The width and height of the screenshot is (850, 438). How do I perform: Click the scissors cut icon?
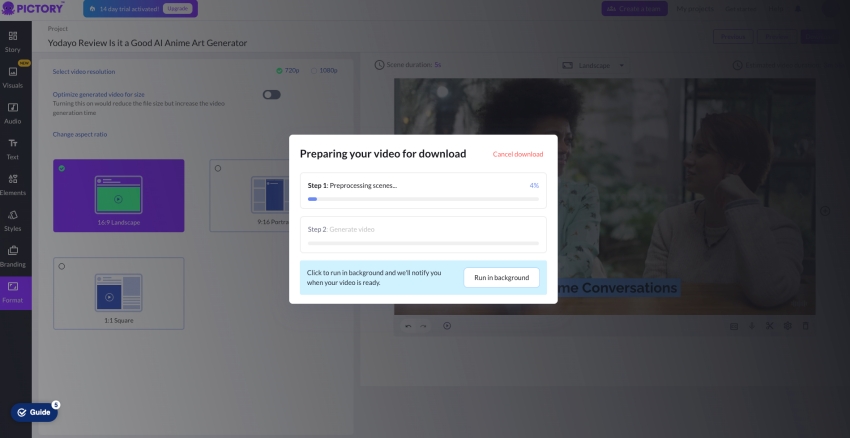point(769,326)
